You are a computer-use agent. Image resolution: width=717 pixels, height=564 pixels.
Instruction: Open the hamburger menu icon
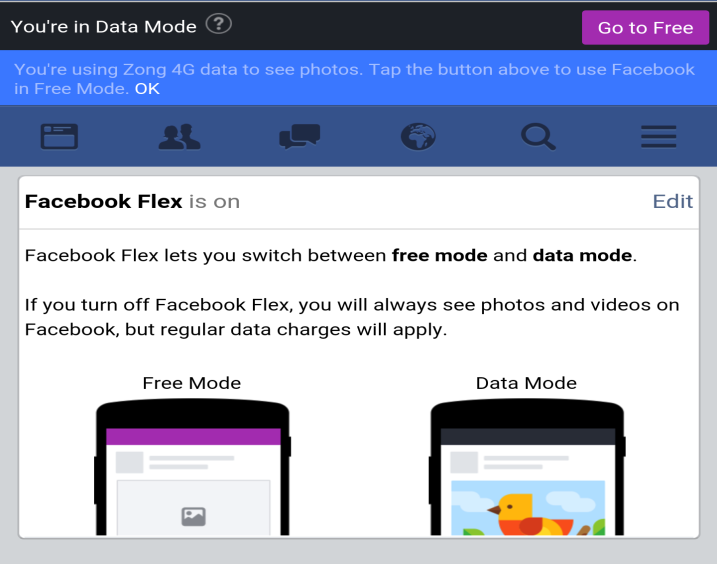pos(658,136)
